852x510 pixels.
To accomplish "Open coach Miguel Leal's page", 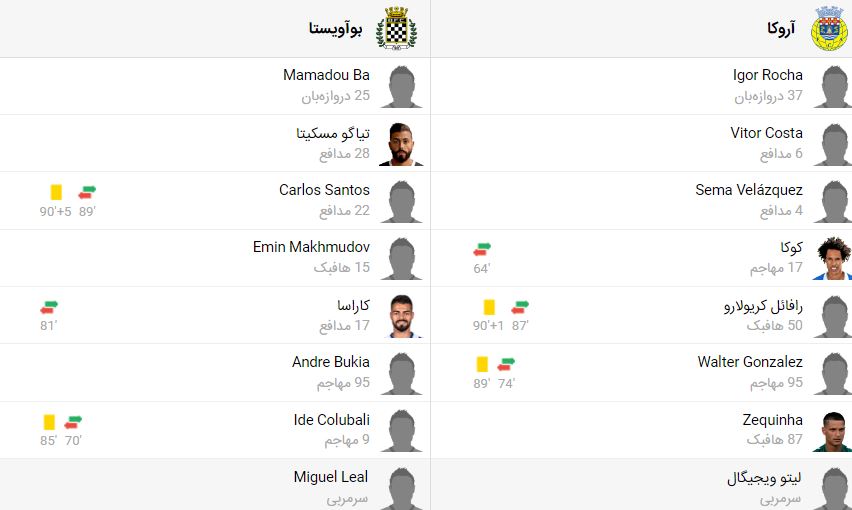I will (x=330, y=477).
